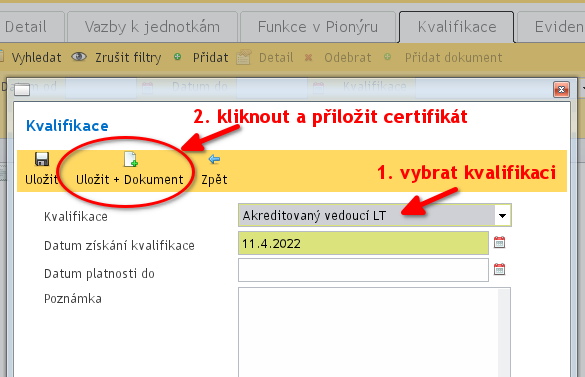Focus the Datum získání kvalifikace field
This screenshot has width=585, height=377.
tap(363, 243)
